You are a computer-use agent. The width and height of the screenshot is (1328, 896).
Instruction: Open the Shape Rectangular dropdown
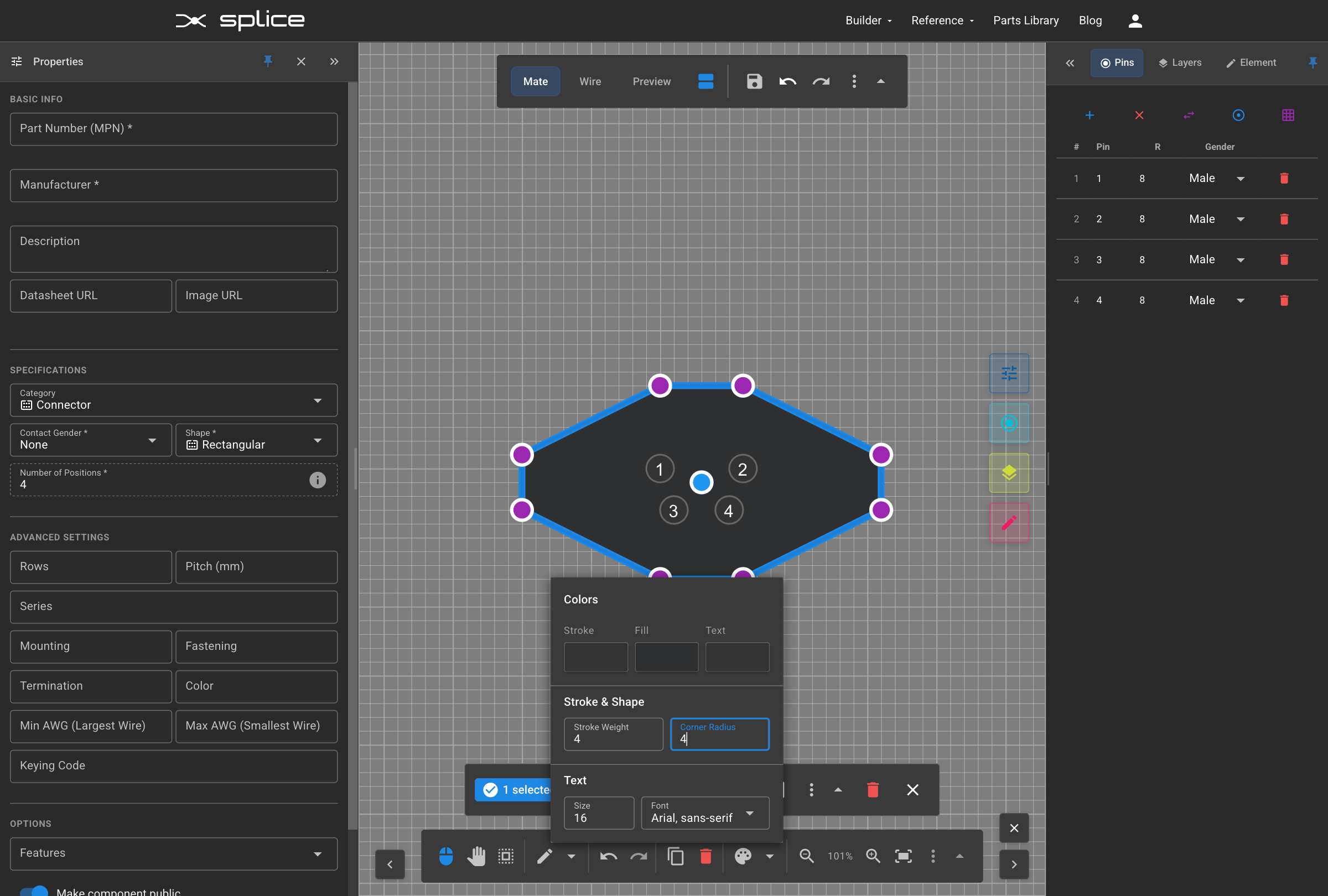[318, 440]
